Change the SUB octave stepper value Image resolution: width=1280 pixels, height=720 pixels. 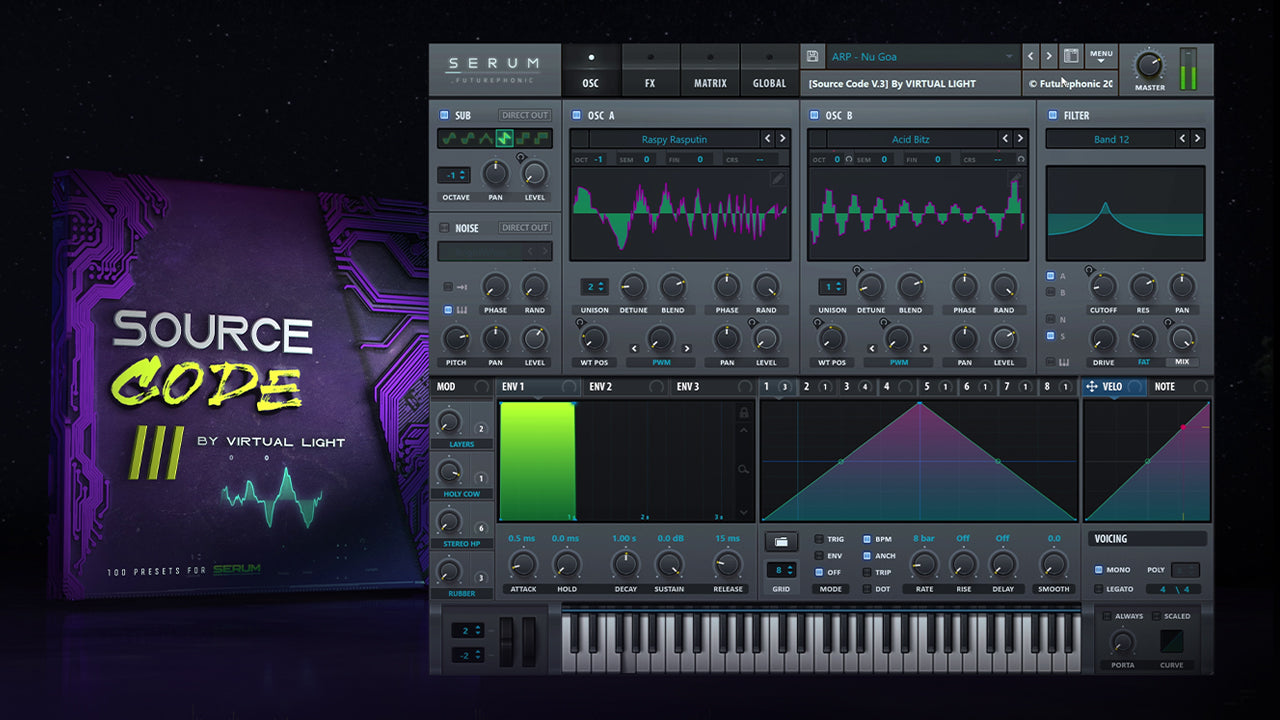pos(453,175)
